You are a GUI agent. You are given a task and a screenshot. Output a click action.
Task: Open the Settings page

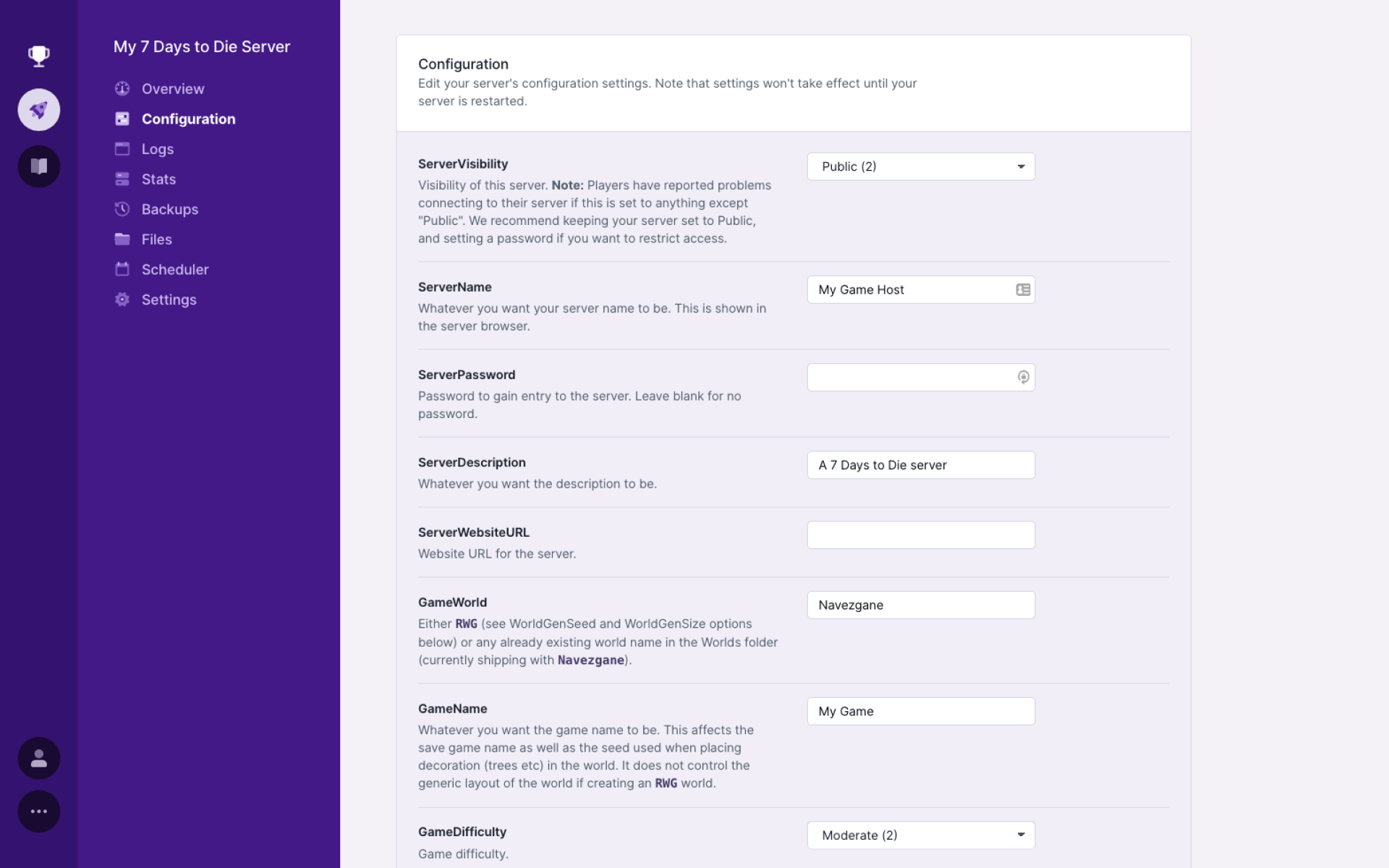click(x=169, y=300)
